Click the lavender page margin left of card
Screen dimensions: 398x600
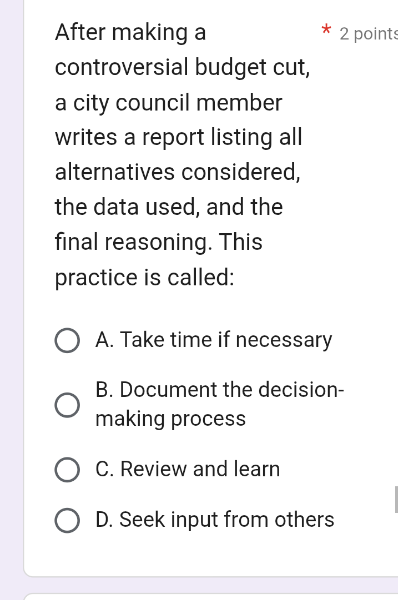tap(11, 300)
